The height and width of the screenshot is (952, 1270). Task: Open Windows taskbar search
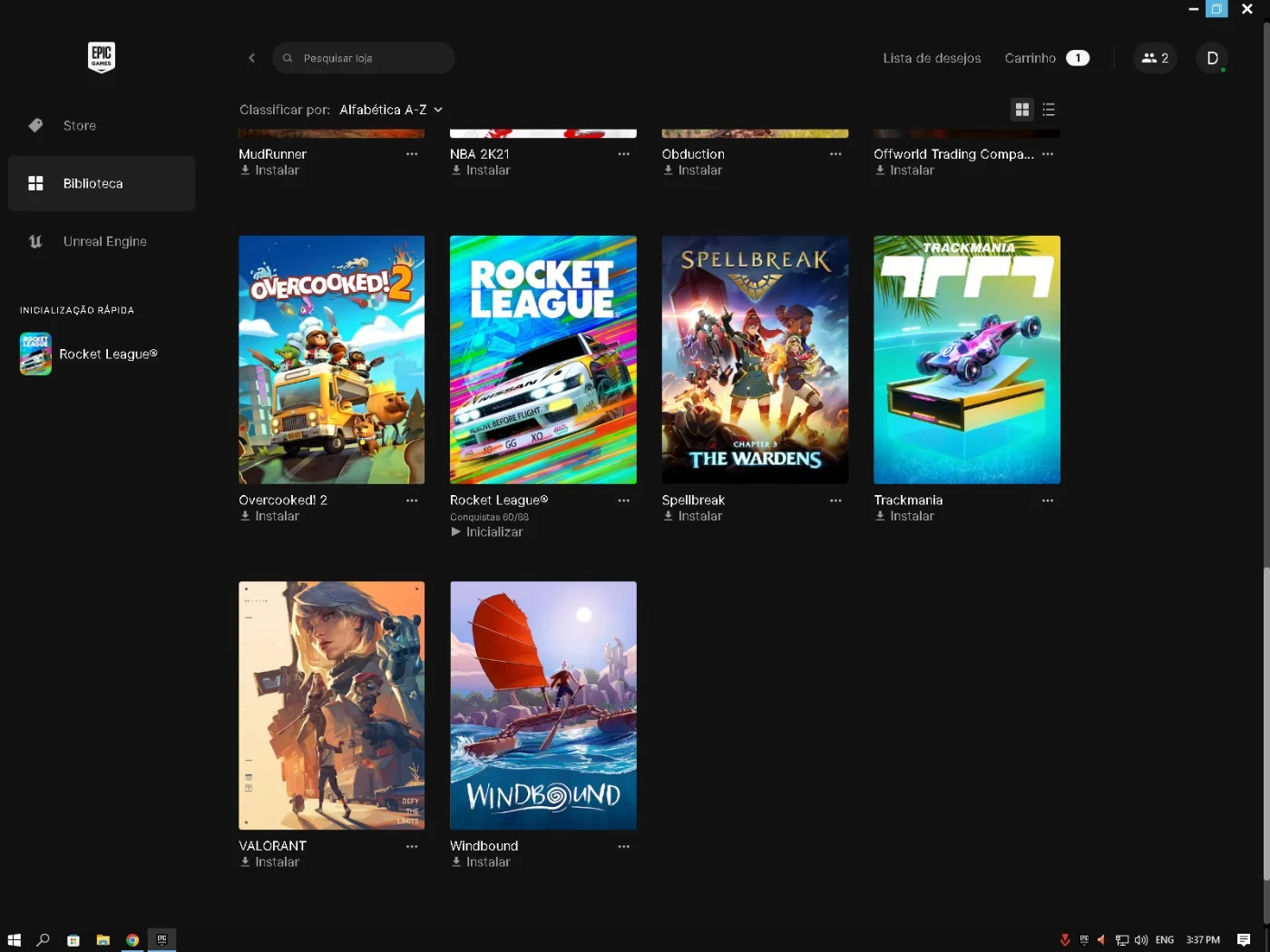[43, 940]
